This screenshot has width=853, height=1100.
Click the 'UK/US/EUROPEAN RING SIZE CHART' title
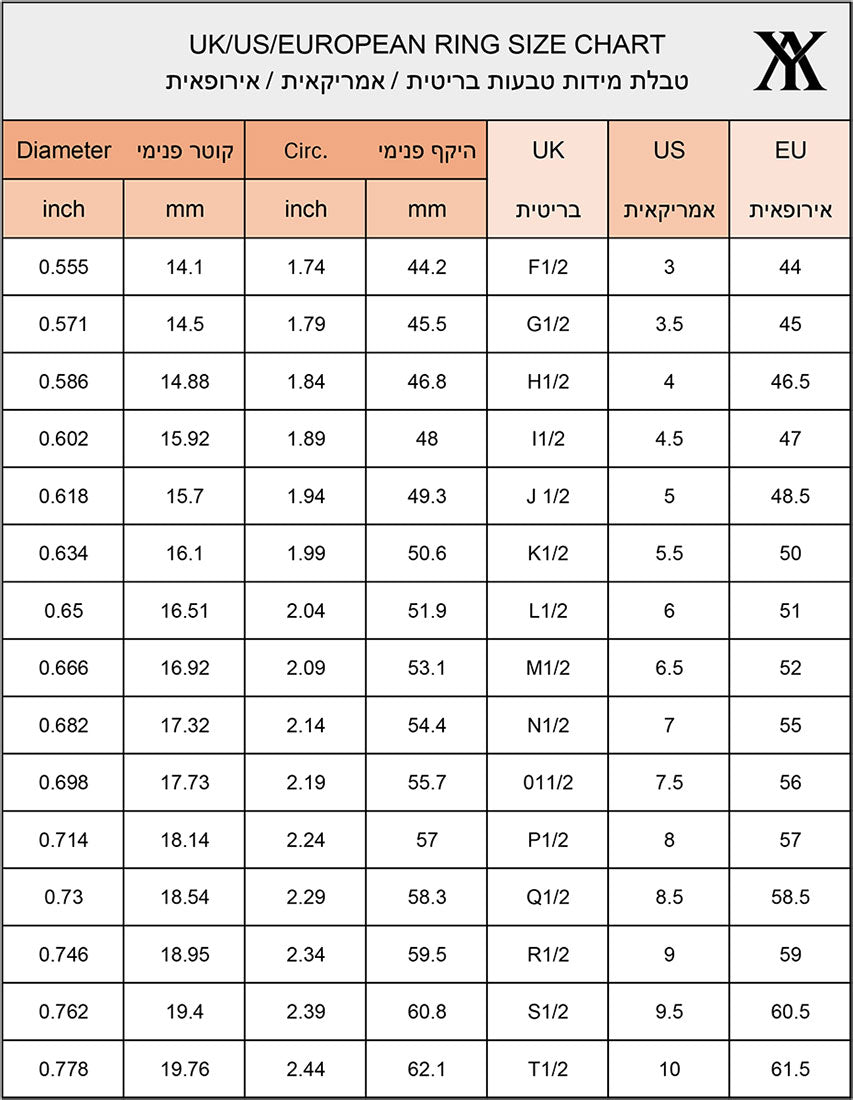[x=427, y=45]
